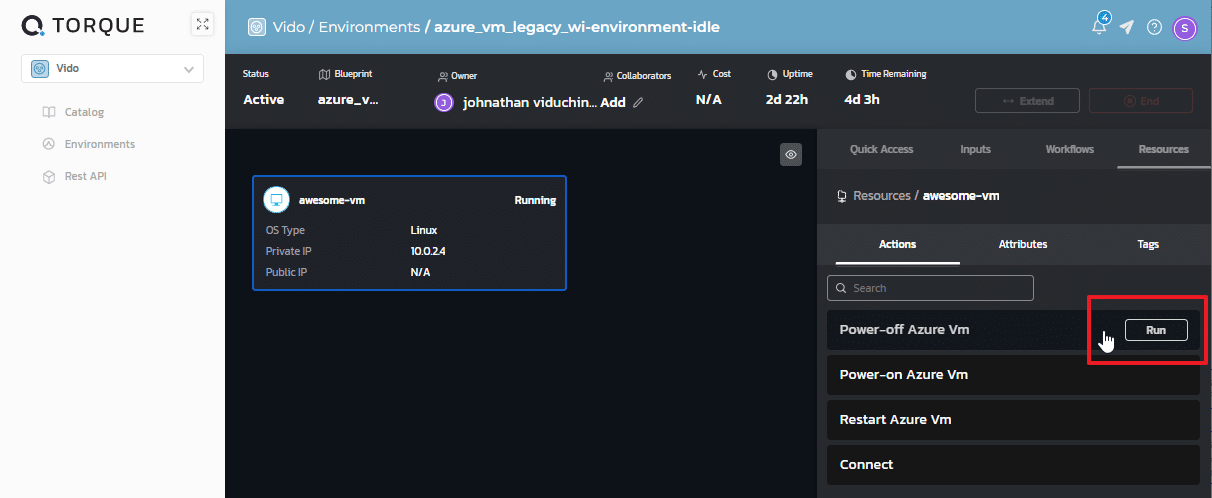Collapse sidebar with the expand arrows icon
1212x498 pixels.
click(x=203, y=24)
